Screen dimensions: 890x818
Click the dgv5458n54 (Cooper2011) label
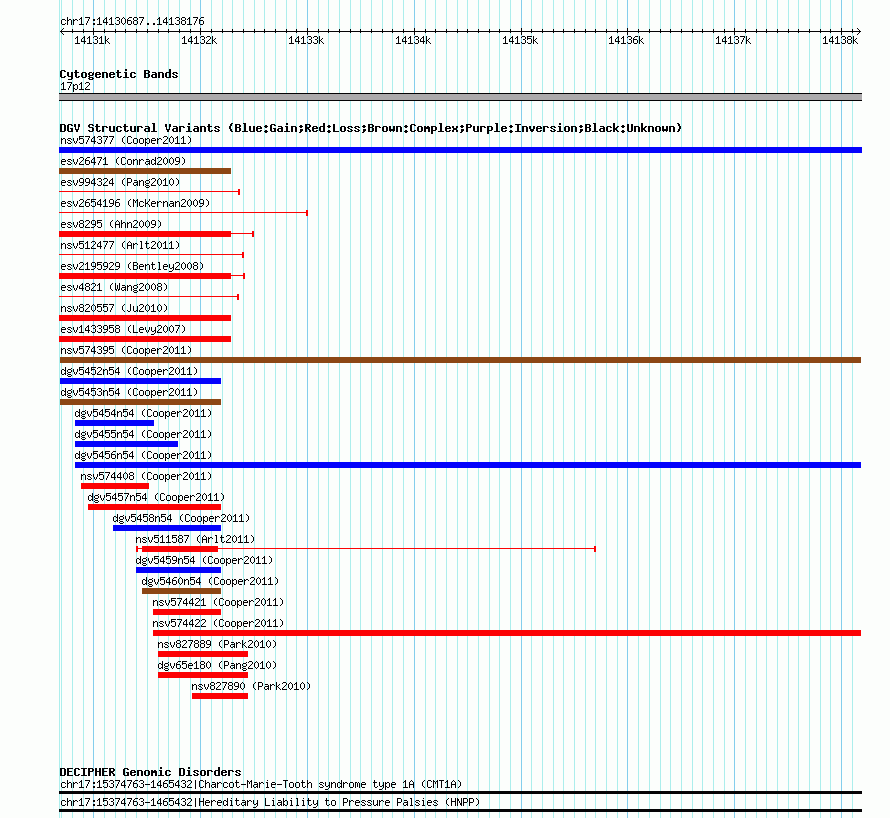click(181, 518)
